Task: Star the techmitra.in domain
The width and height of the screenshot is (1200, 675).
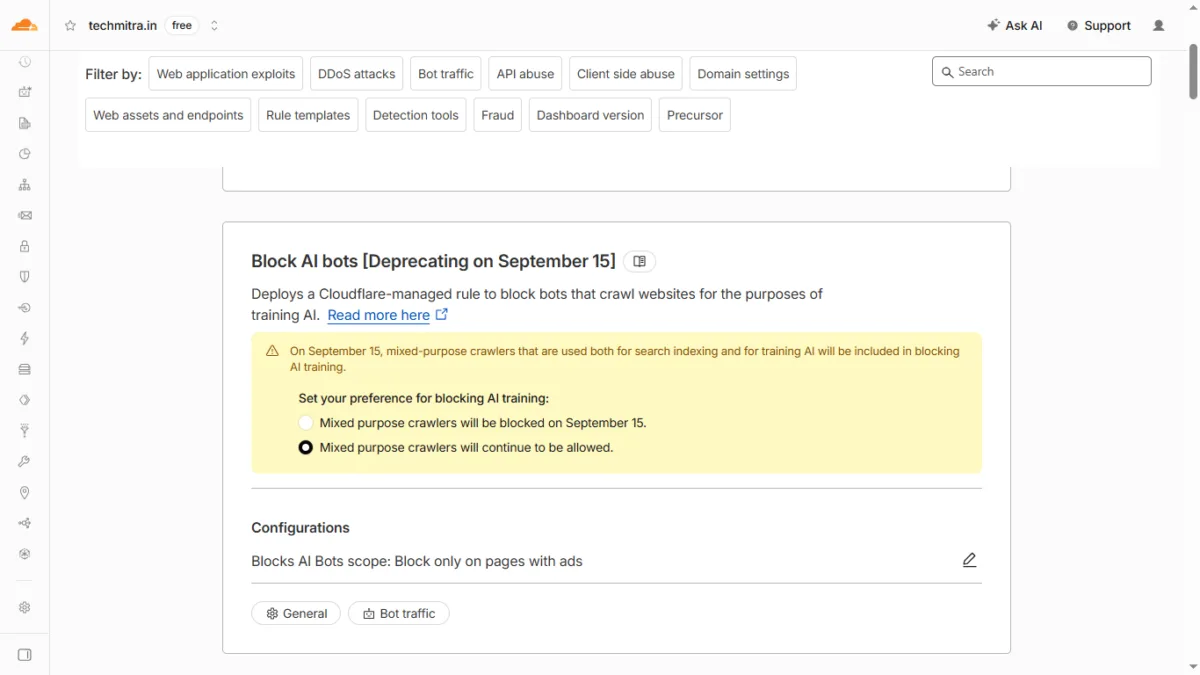Action: [x=70, y=26]
